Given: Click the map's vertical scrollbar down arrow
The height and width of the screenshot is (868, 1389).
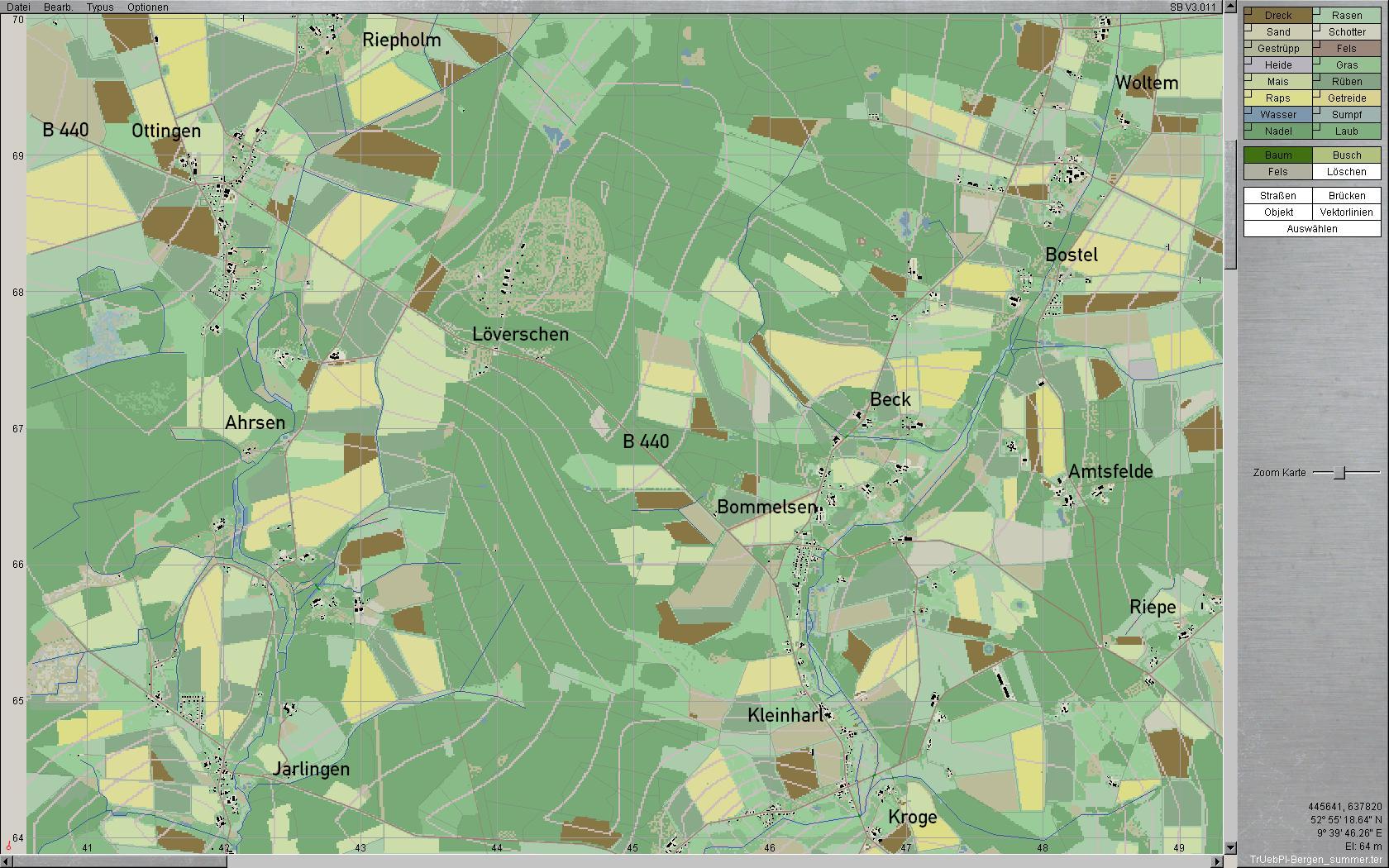Looking at the screenshot, I should coord(1230,847).
